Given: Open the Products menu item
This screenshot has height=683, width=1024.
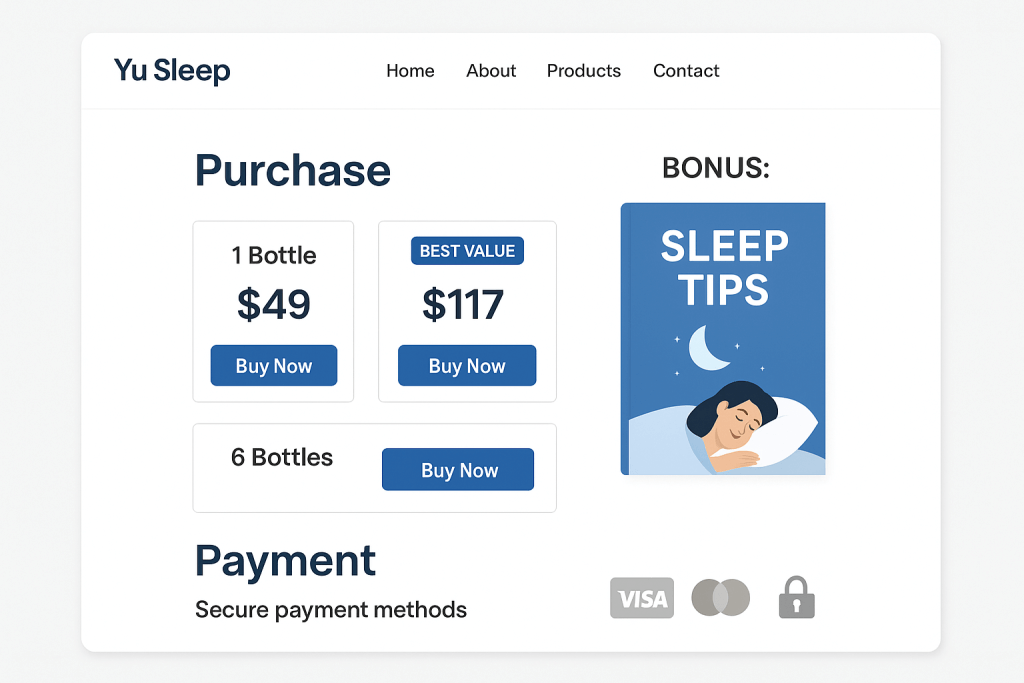Looking at the screenshot, I should (583, 71).
